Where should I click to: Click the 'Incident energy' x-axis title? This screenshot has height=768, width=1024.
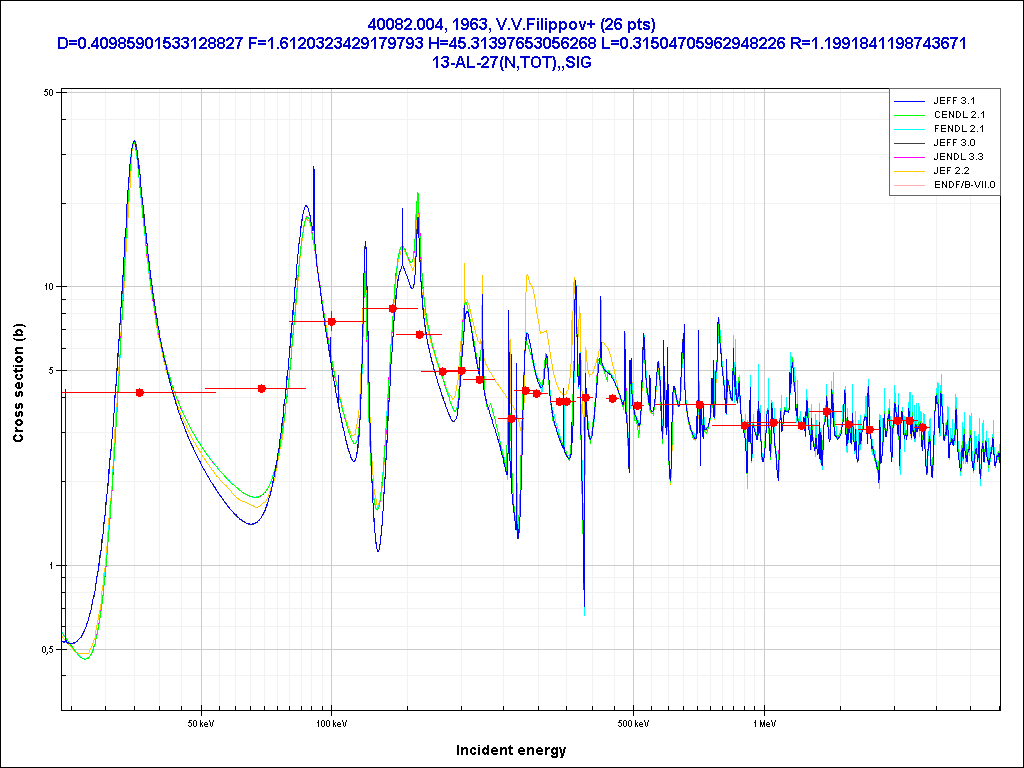511,750
